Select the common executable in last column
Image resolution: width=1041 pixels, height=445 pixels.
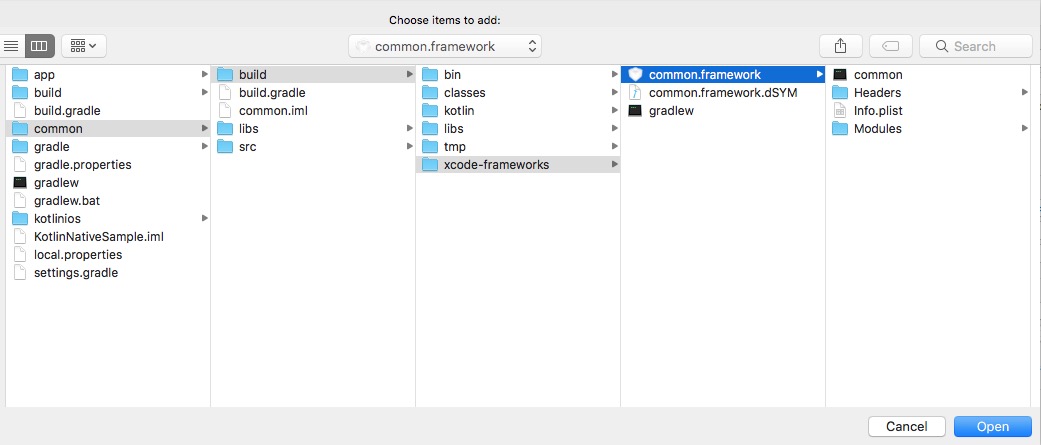(x=877, y=75)
